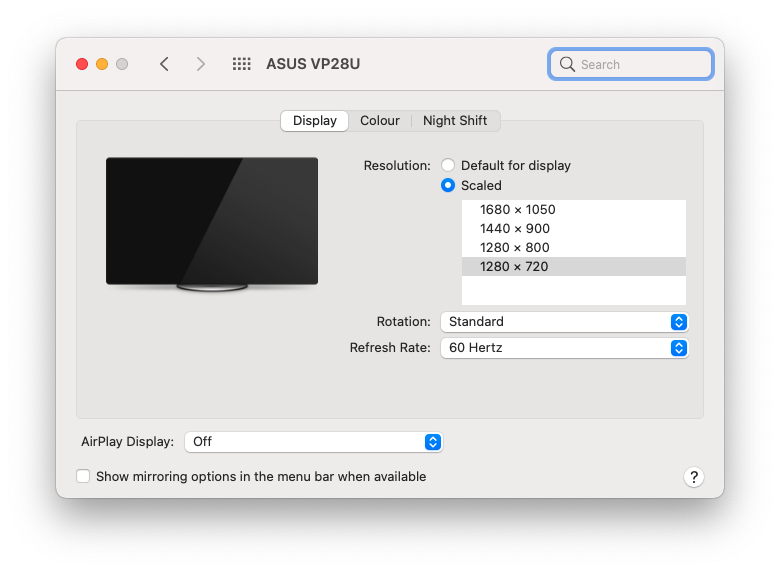The height and width of the screenshot is (572, 780).
Task: Click the monitor preview image
Action: (212, 224)
